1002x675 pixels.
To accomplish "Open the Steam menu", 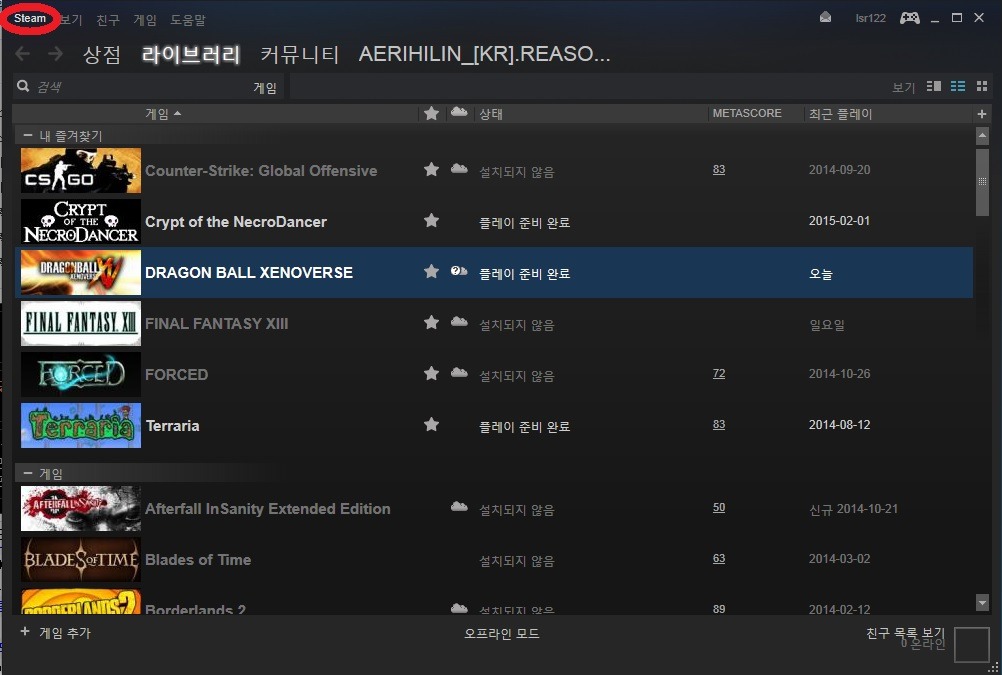I will click(x=30, y=19).
